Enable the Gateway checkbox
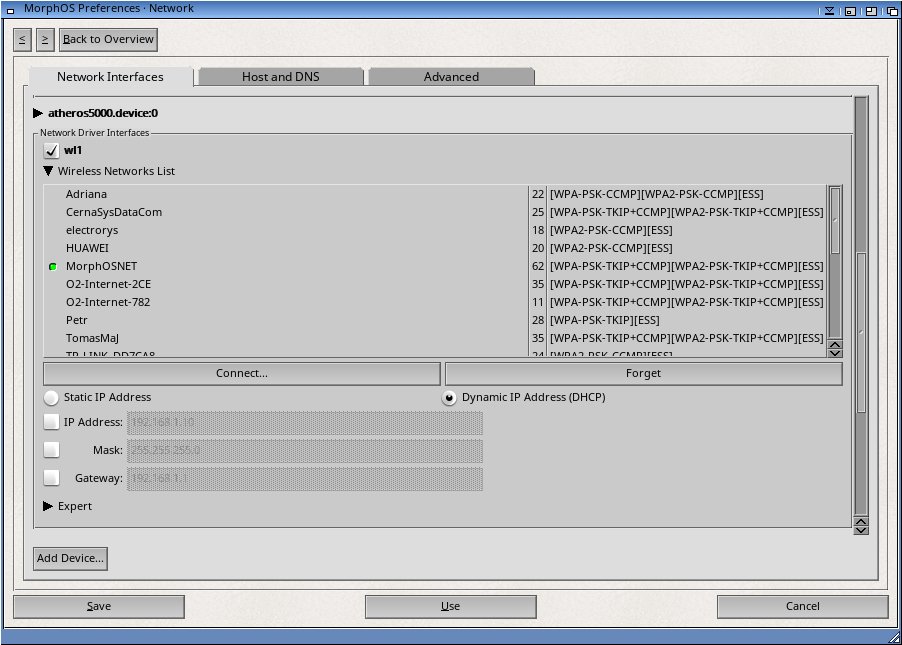The image size is (902, 645). coord(52,478)
